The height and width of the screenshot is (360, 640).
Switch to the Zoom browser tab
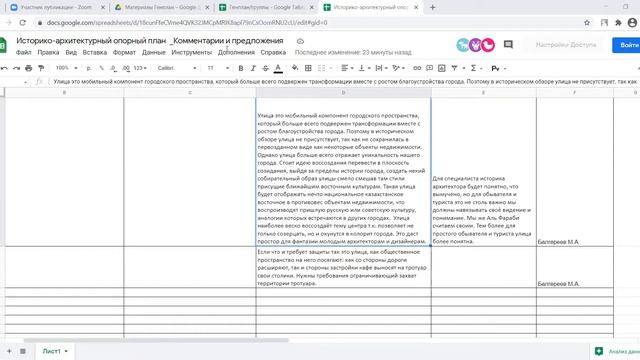tap(57, 7)
